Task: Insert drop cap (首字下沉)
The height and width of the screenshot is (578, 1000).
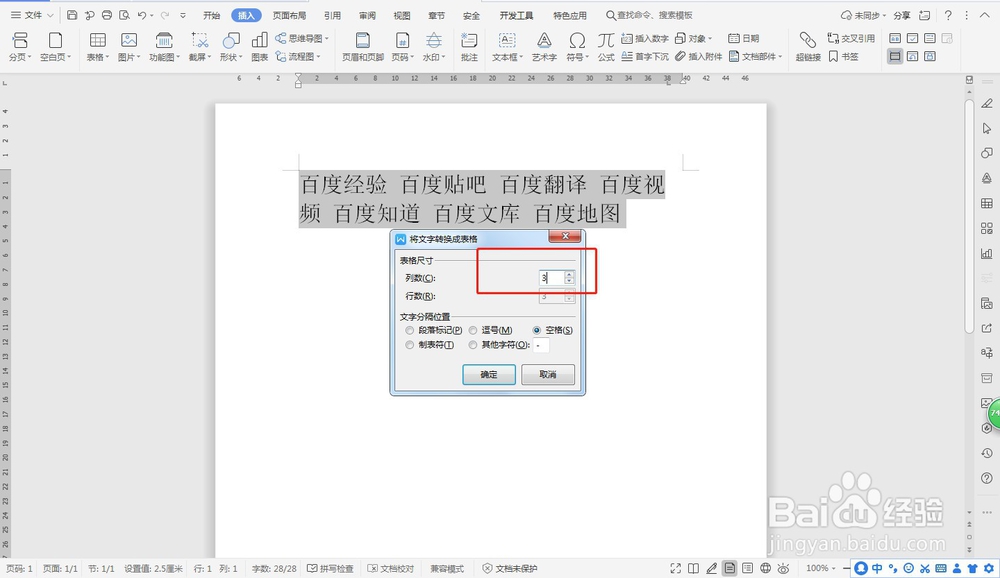Action: pos(645,56)
